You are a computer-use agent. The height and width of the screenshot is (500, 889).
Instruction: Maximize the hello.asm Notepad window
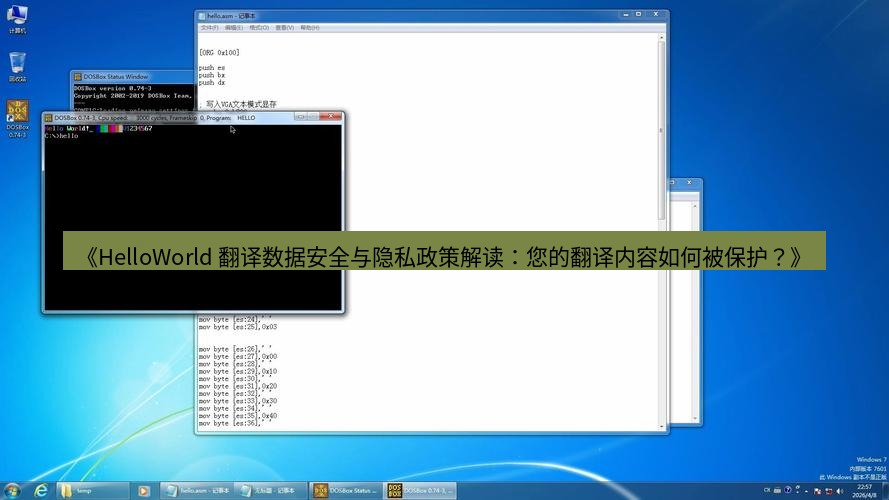638,14
